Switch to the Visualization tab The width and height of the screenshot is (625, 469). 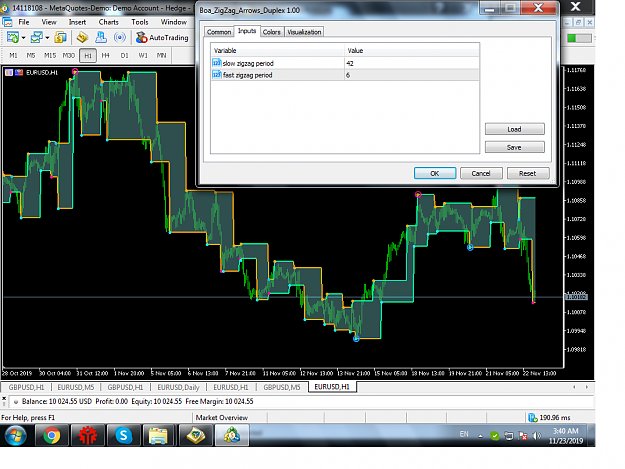304,32
